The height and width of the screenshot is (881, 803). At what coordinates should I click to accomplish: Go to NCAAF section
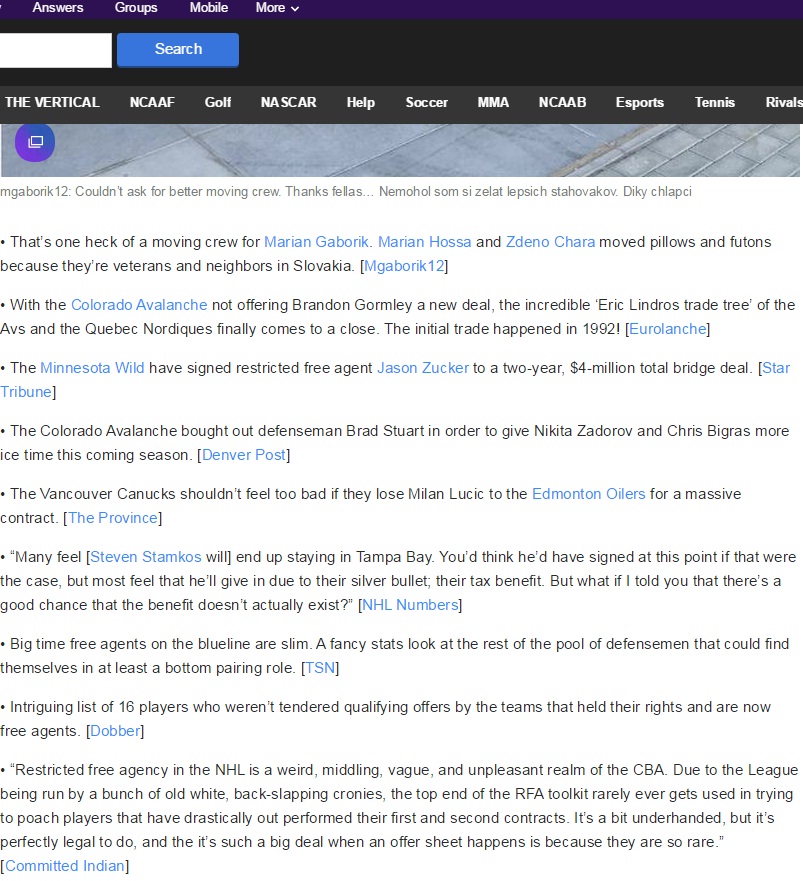point(152,102)
